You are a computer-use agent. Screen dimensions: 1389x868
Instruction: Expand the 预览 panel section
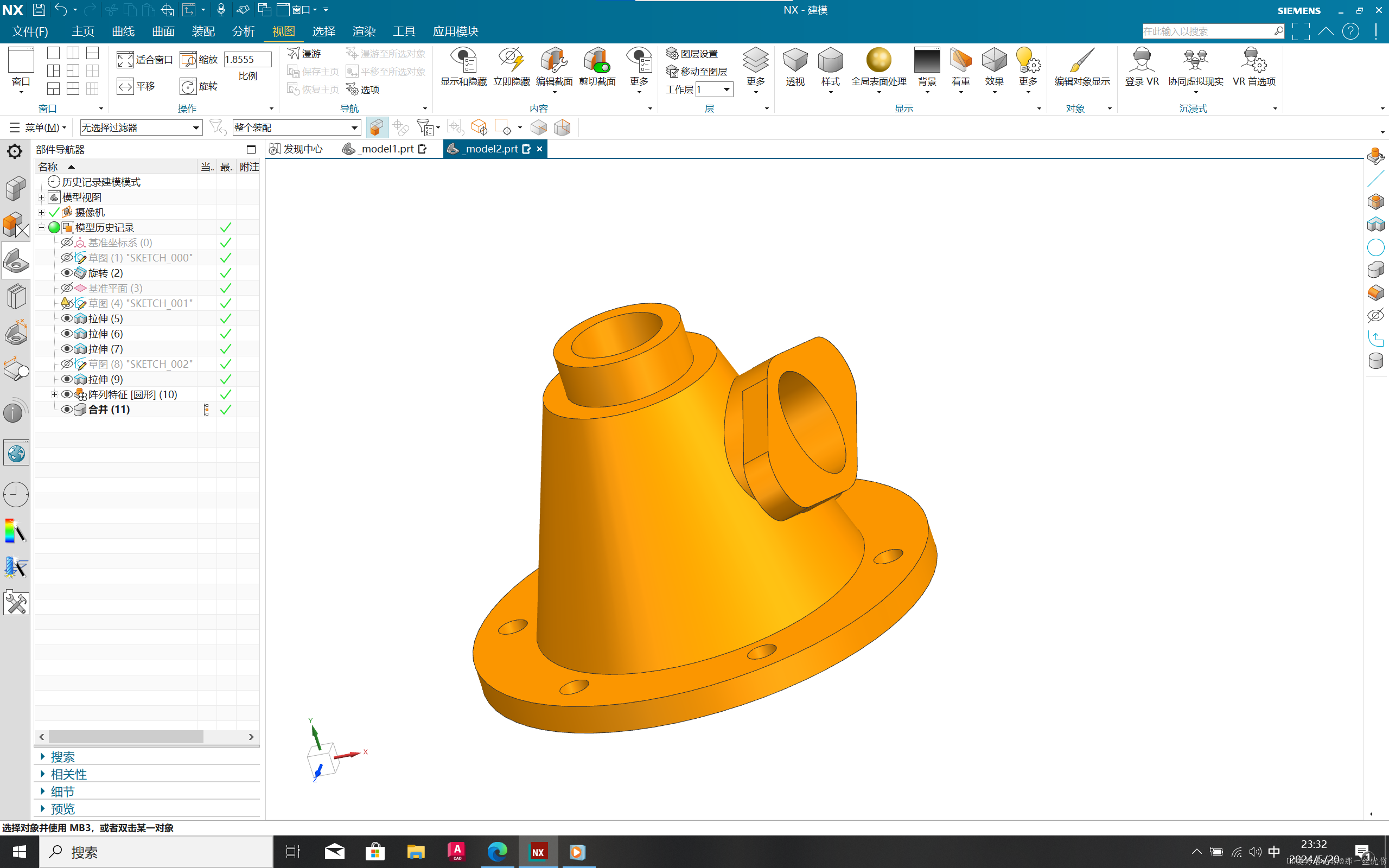(x=62, y=808)
